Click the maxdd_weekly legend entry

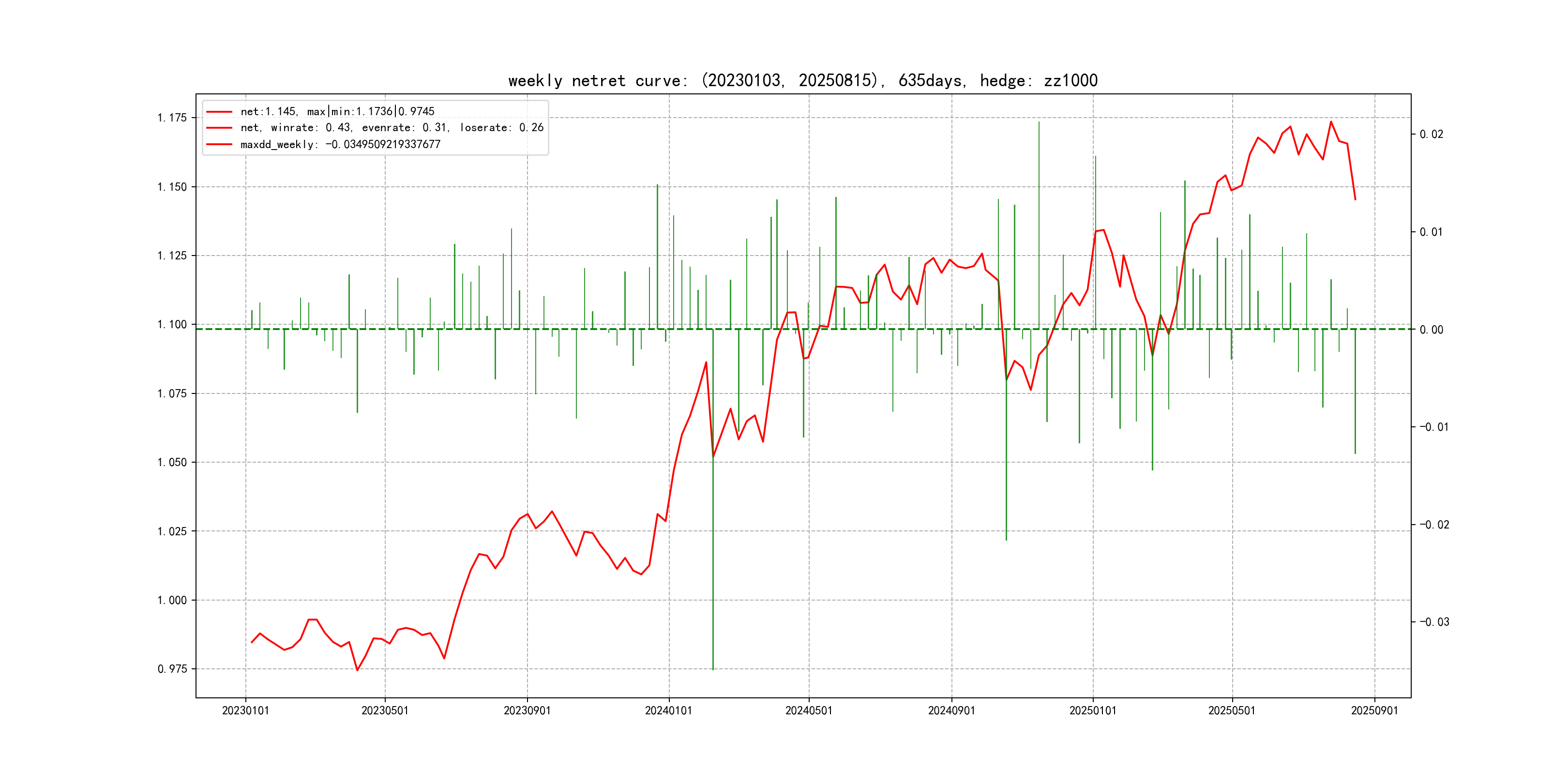[340, 144]
